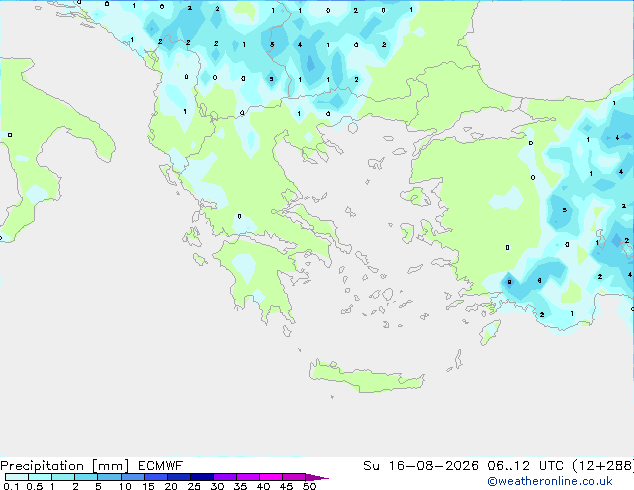Screen dimensions: 634x490
Task: Click the 'Su 16-08-2026' date text
Action: pos(421,466)
